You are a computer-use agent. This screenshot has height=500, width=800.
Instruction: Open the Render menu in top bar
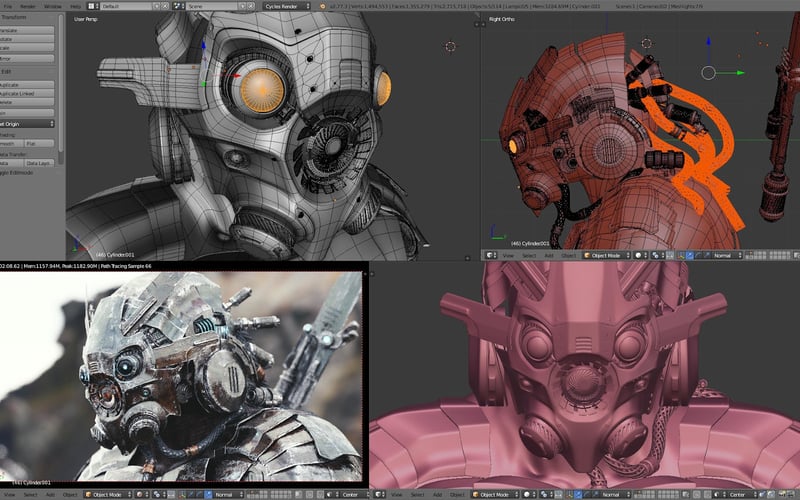point(28,6)
